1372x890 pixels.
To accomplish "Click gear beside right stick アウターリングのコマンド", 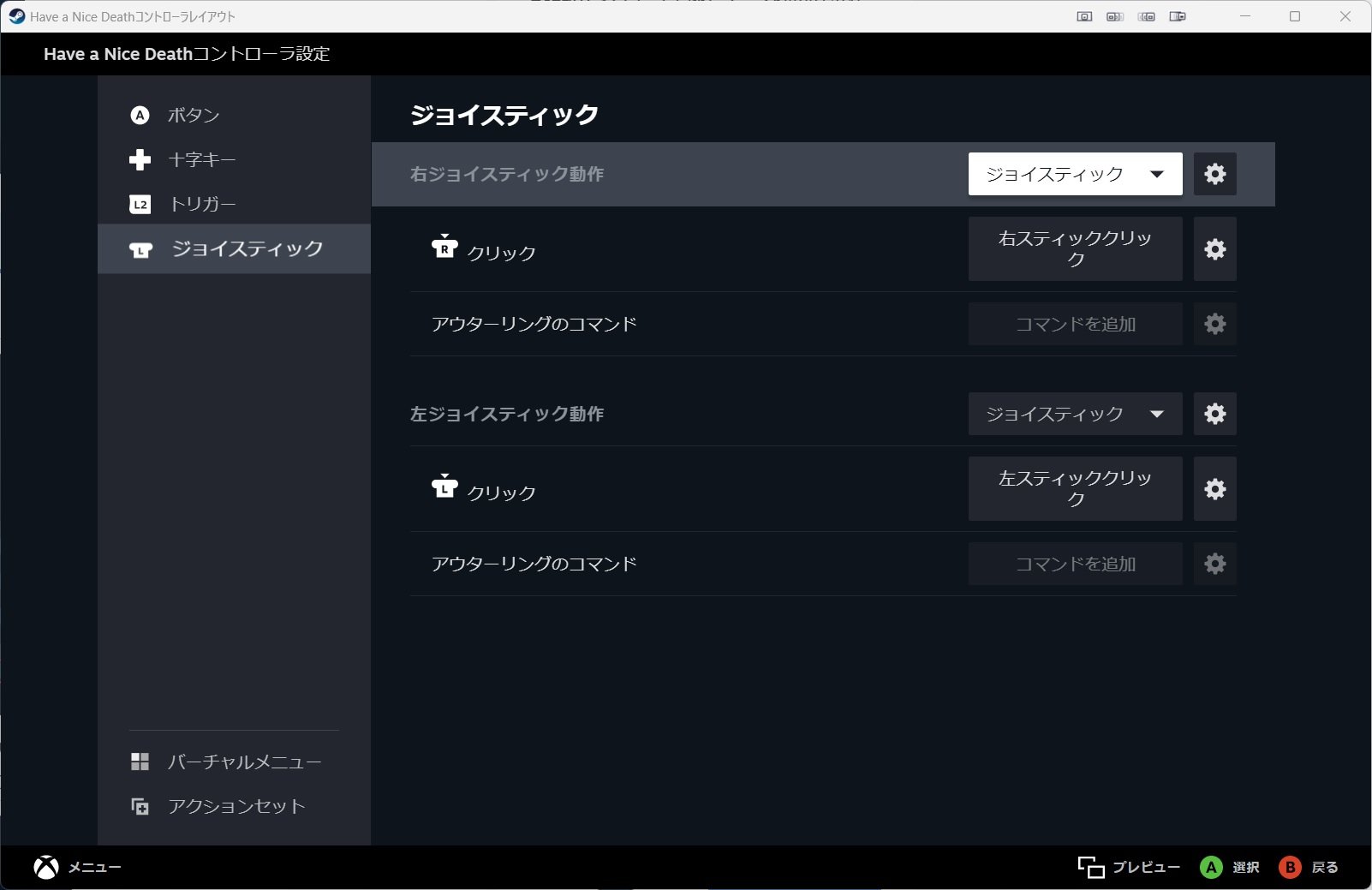I will click(1214, 324).
